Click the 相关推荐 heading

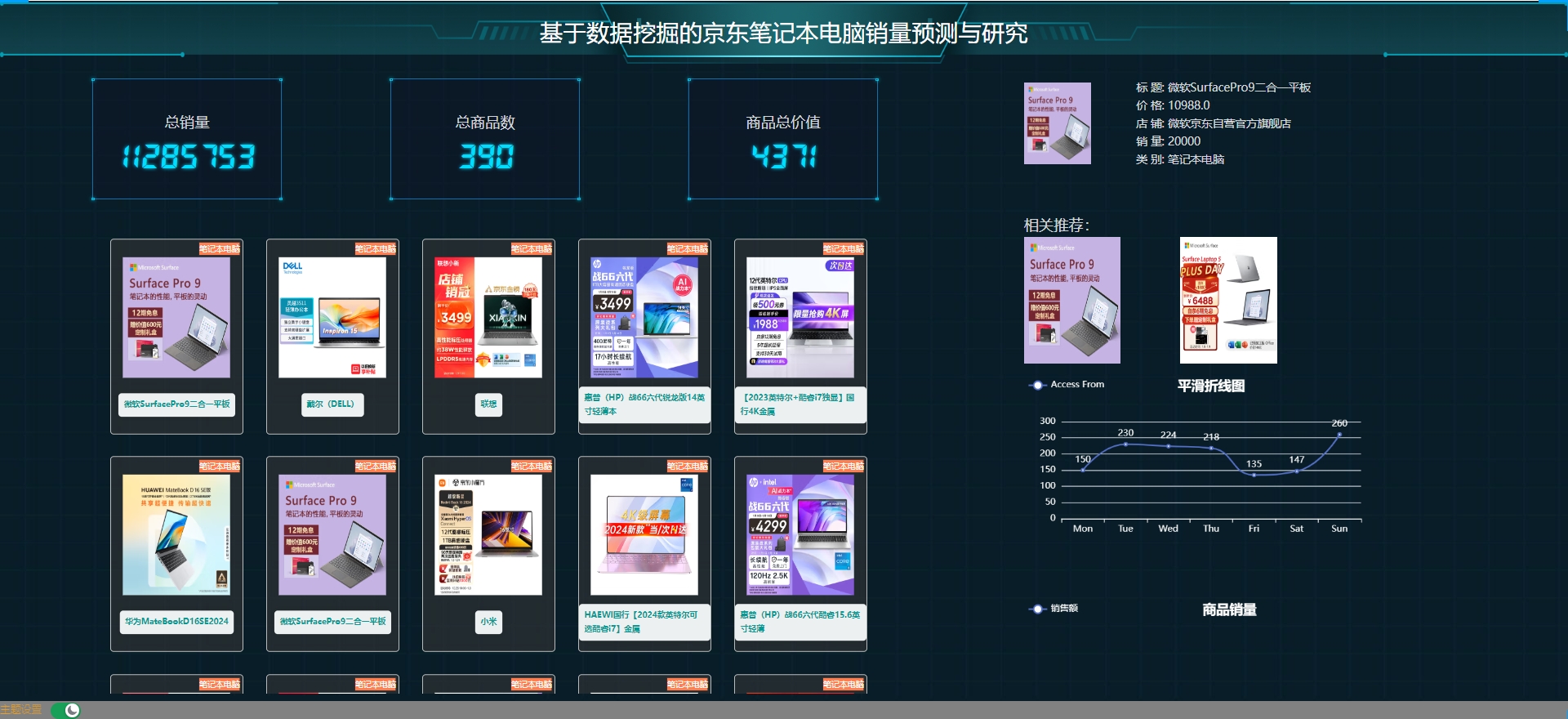1057,225
